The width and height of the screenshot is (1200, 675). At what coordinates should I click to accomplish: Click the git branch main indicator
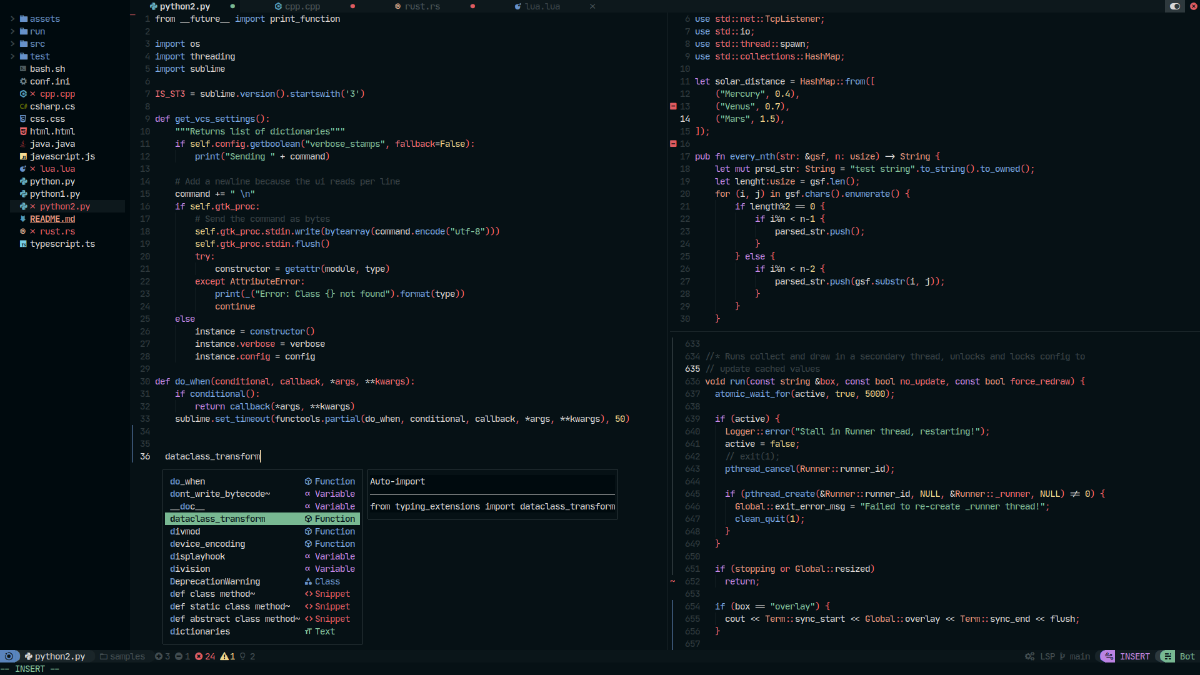(1074, 656)
